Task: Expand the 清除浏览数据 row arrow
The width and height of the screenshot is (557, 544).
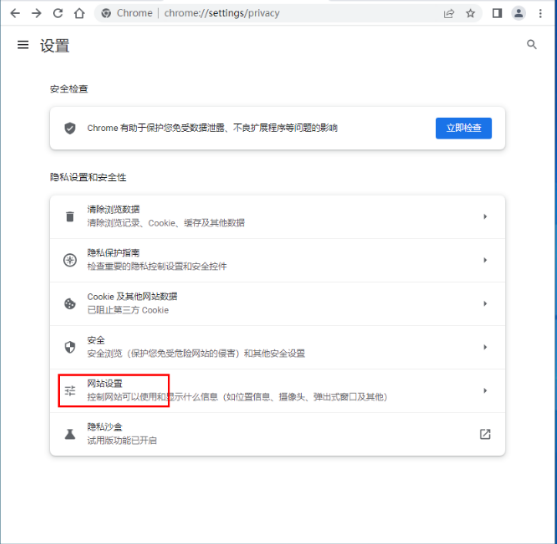Action: coord(485,216)
